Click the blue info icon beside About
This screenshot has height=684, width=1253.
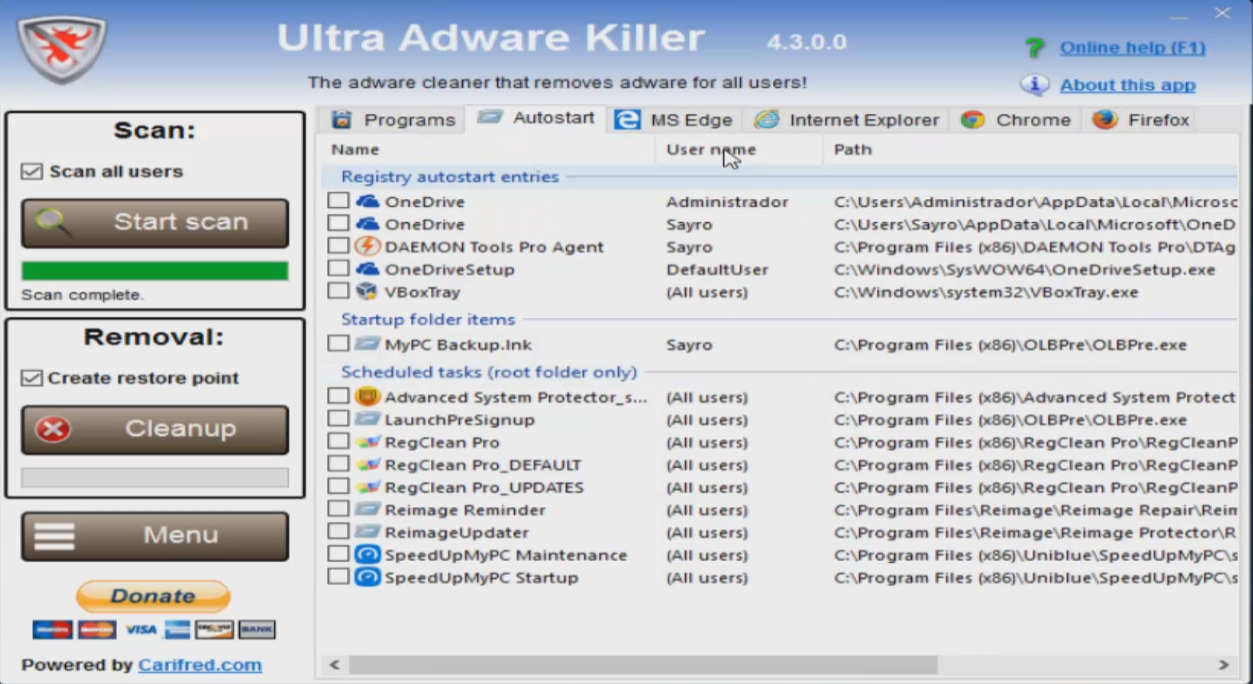pos(1035,85)
